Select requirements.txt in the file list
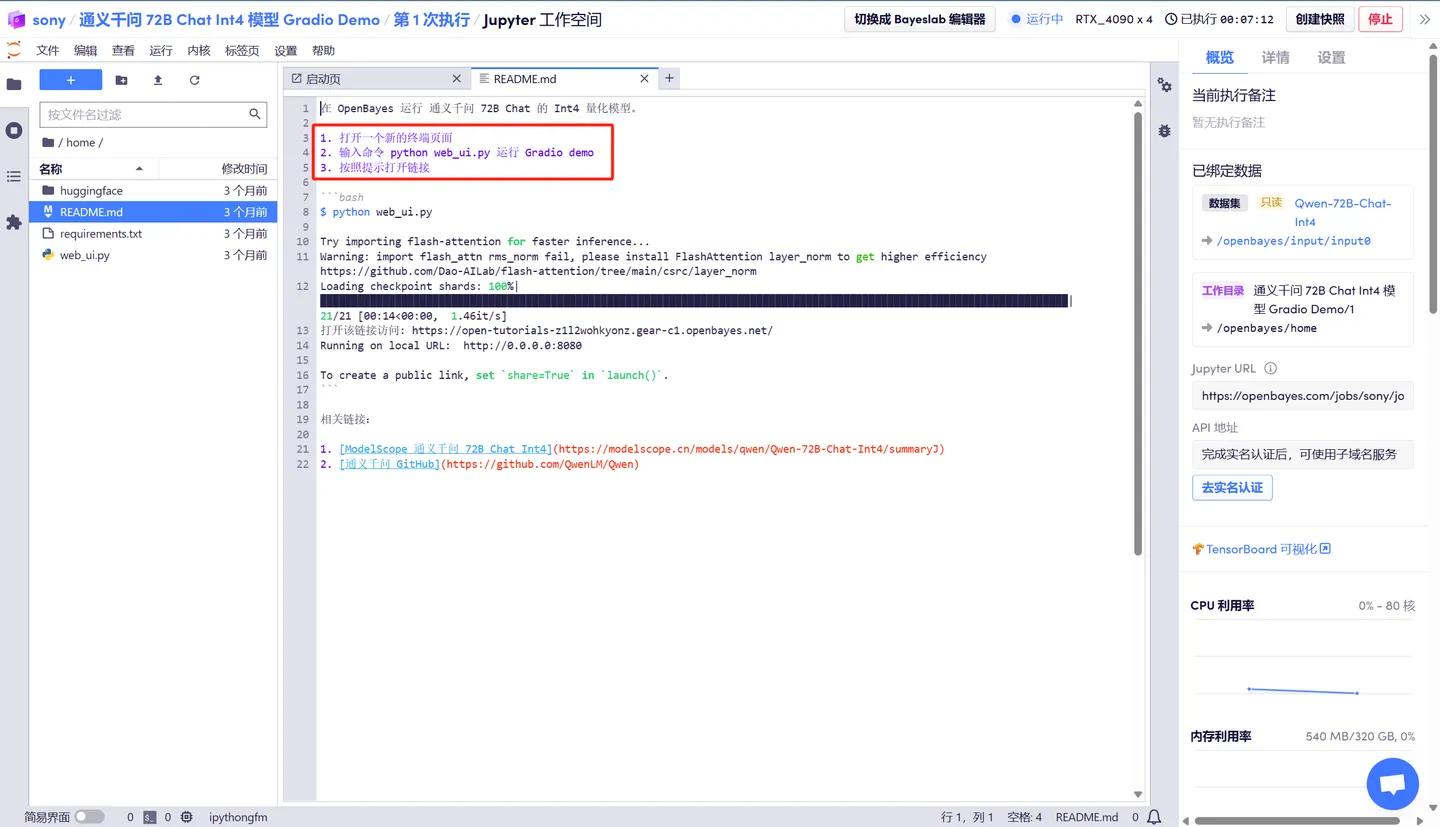The height and width of the screenshot is (827, 1440). (153, 234)
